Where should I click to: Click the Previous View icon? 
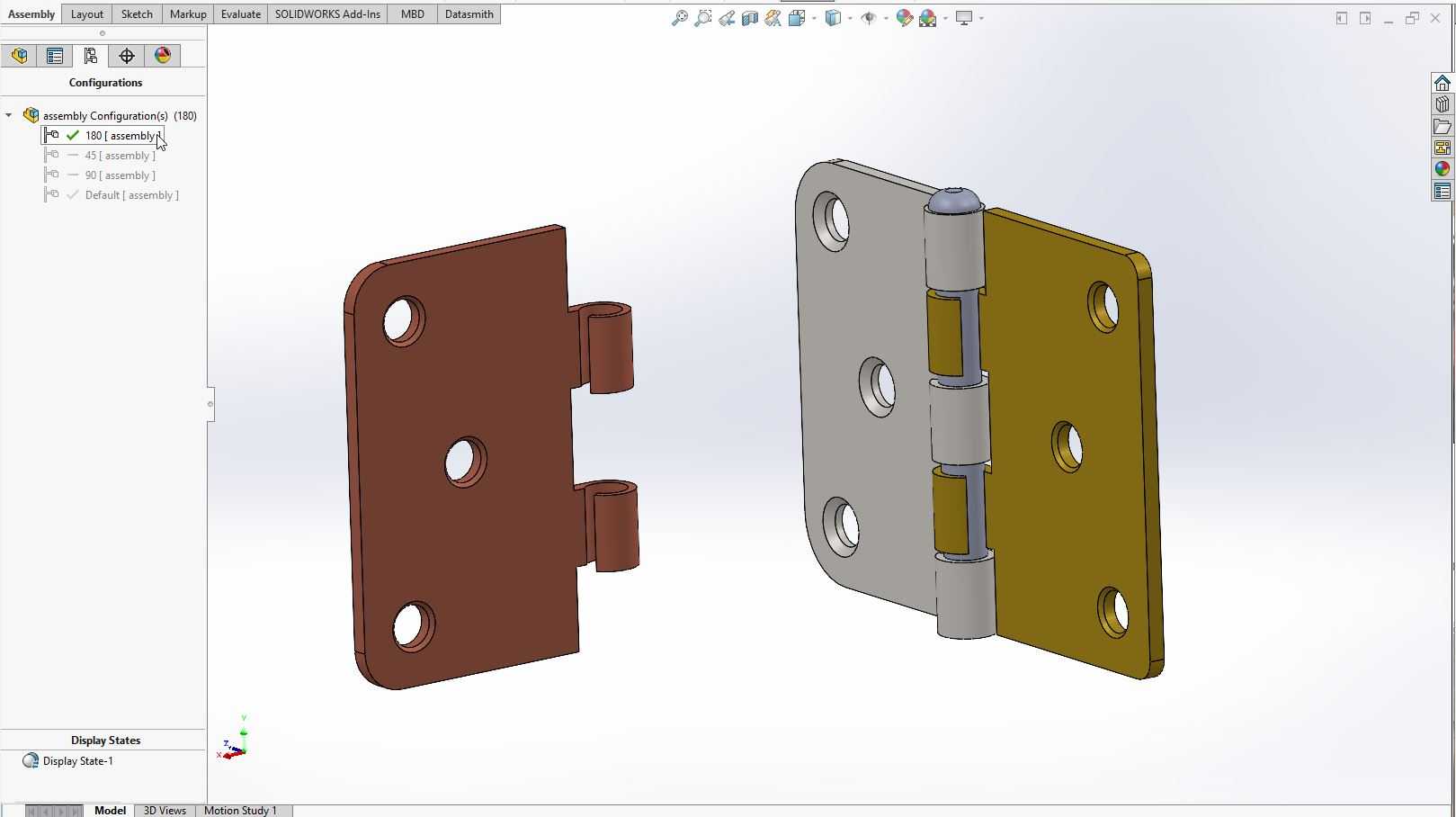(727, 18)
